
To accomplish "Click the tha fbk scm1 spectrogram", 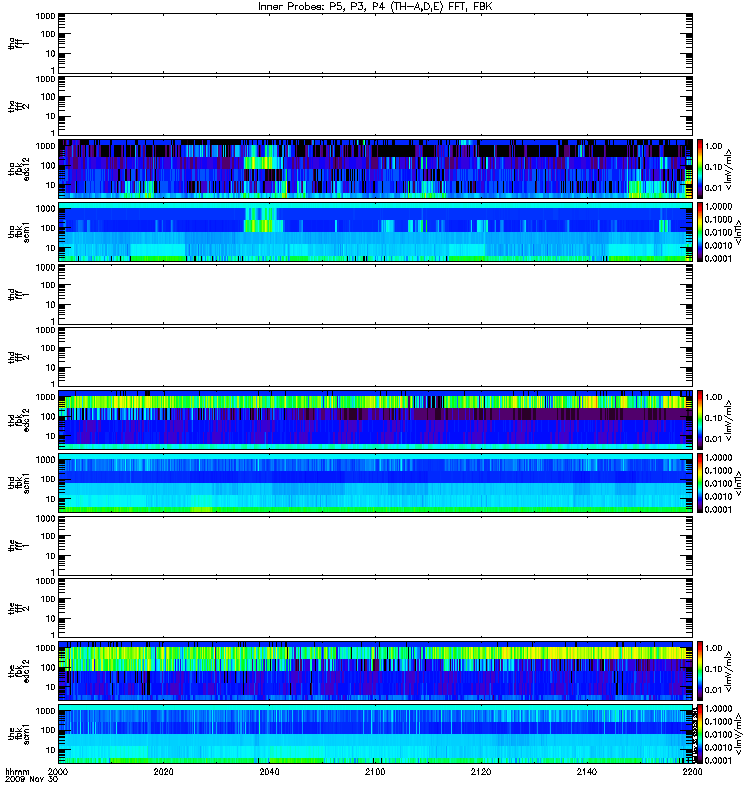I will coord(376,232).
